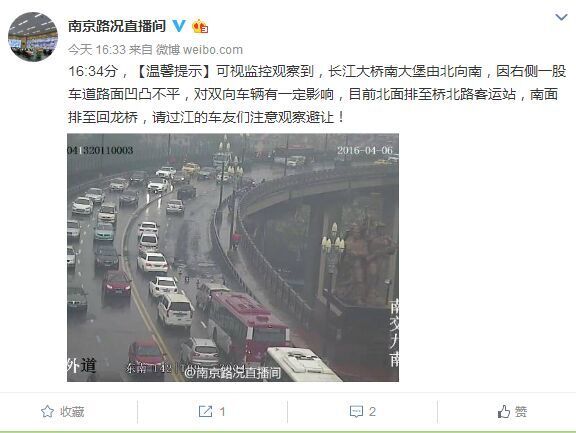Click the star 收藏 favorite icon
This screenshot has width=576, height=433.
[47, 411]
